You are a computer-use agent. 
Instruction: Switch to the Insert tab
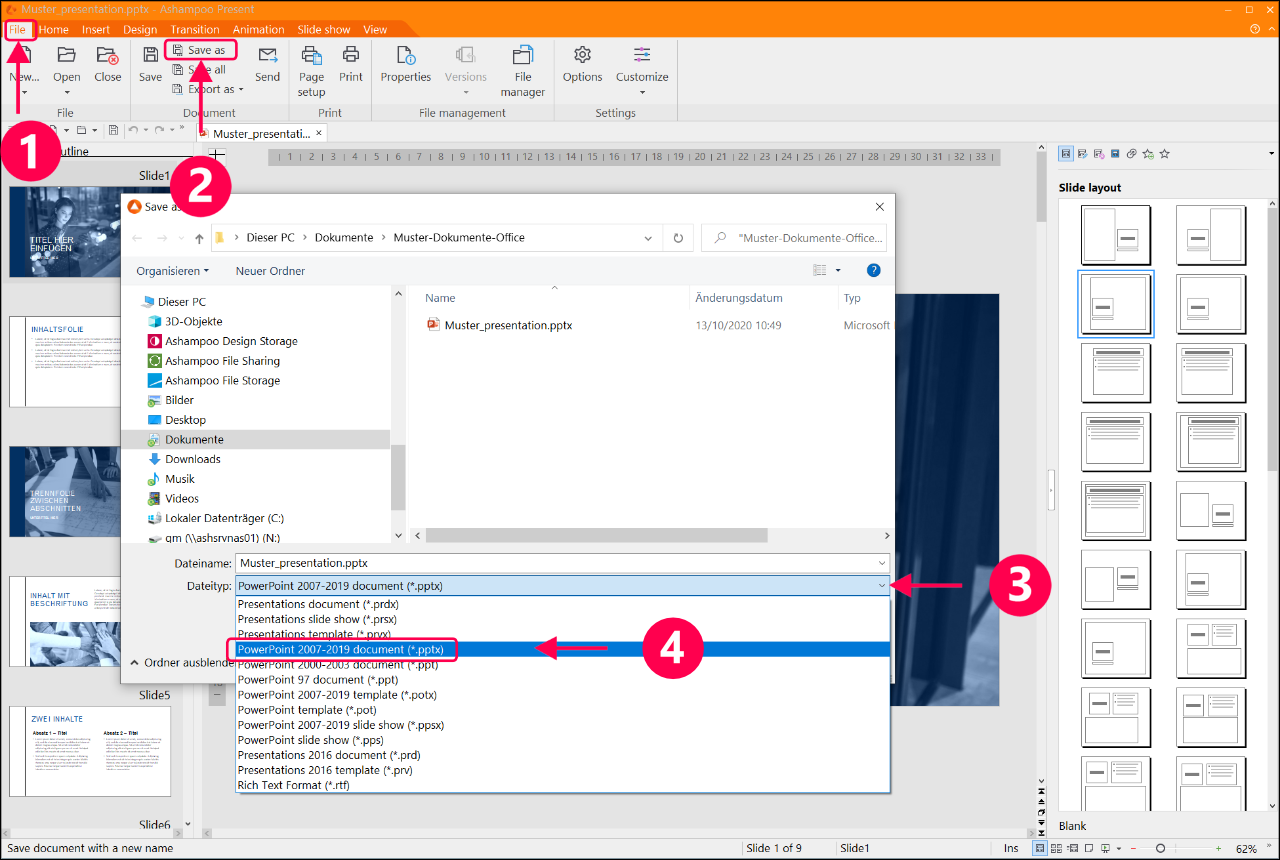tap(96, 29)
